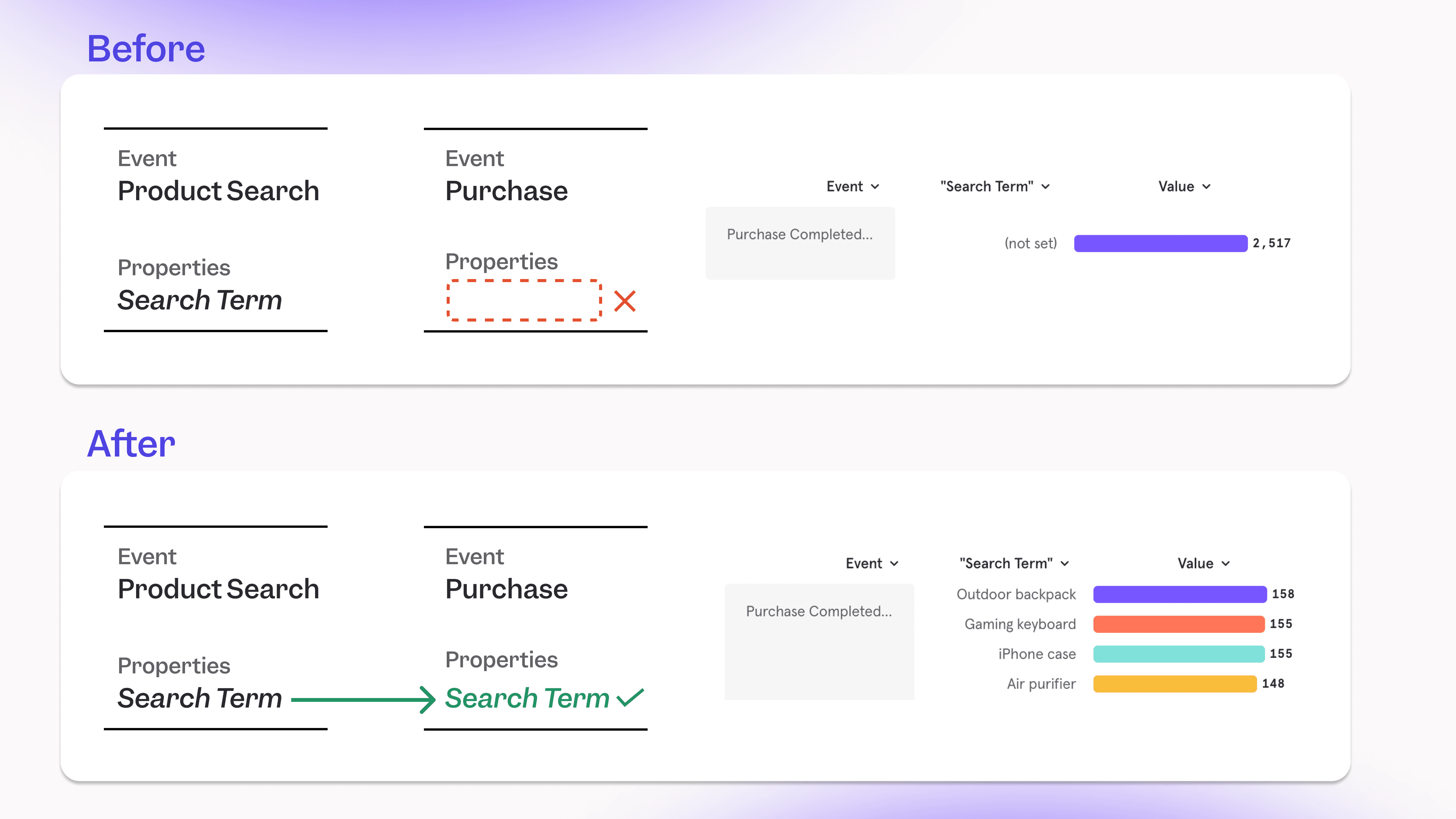
Task: Click the orange Gaming keyboard bar
Action: pyautogui.click(x=1178, y=624)
